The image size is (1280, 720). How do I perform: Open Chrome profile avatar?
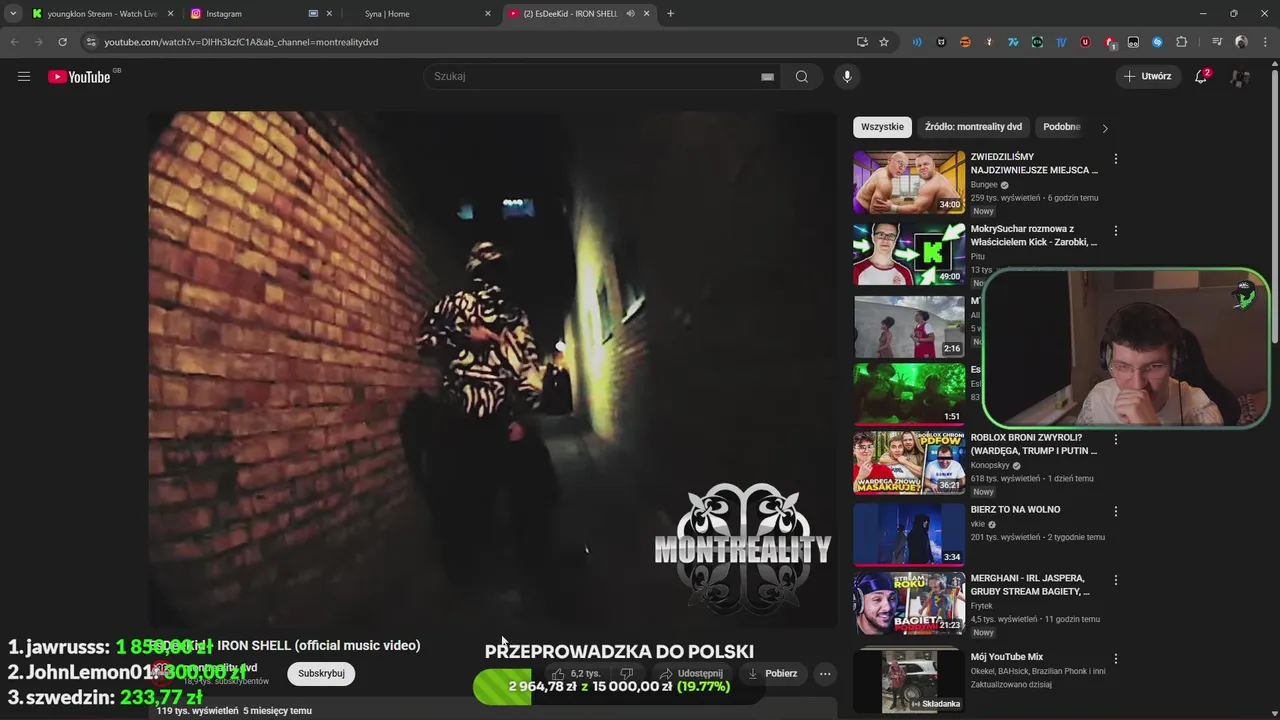(x=1241, y=42)
